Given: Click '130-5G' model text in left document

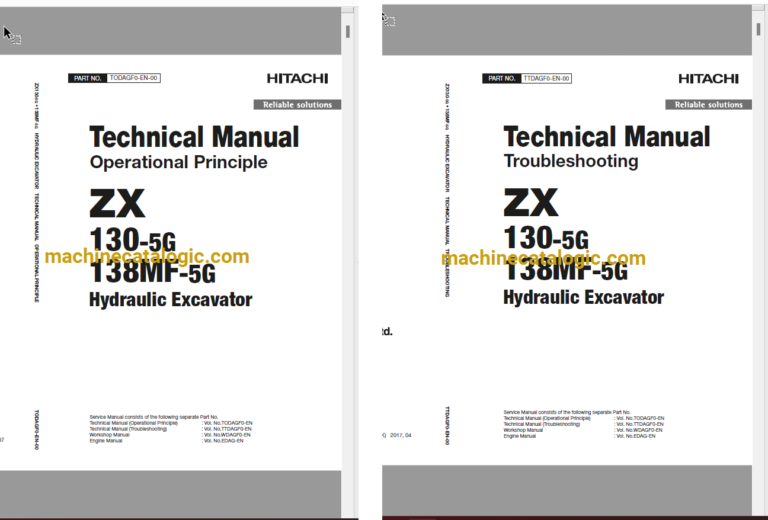Looking at the screenshot, I should [x=132, y=240].
